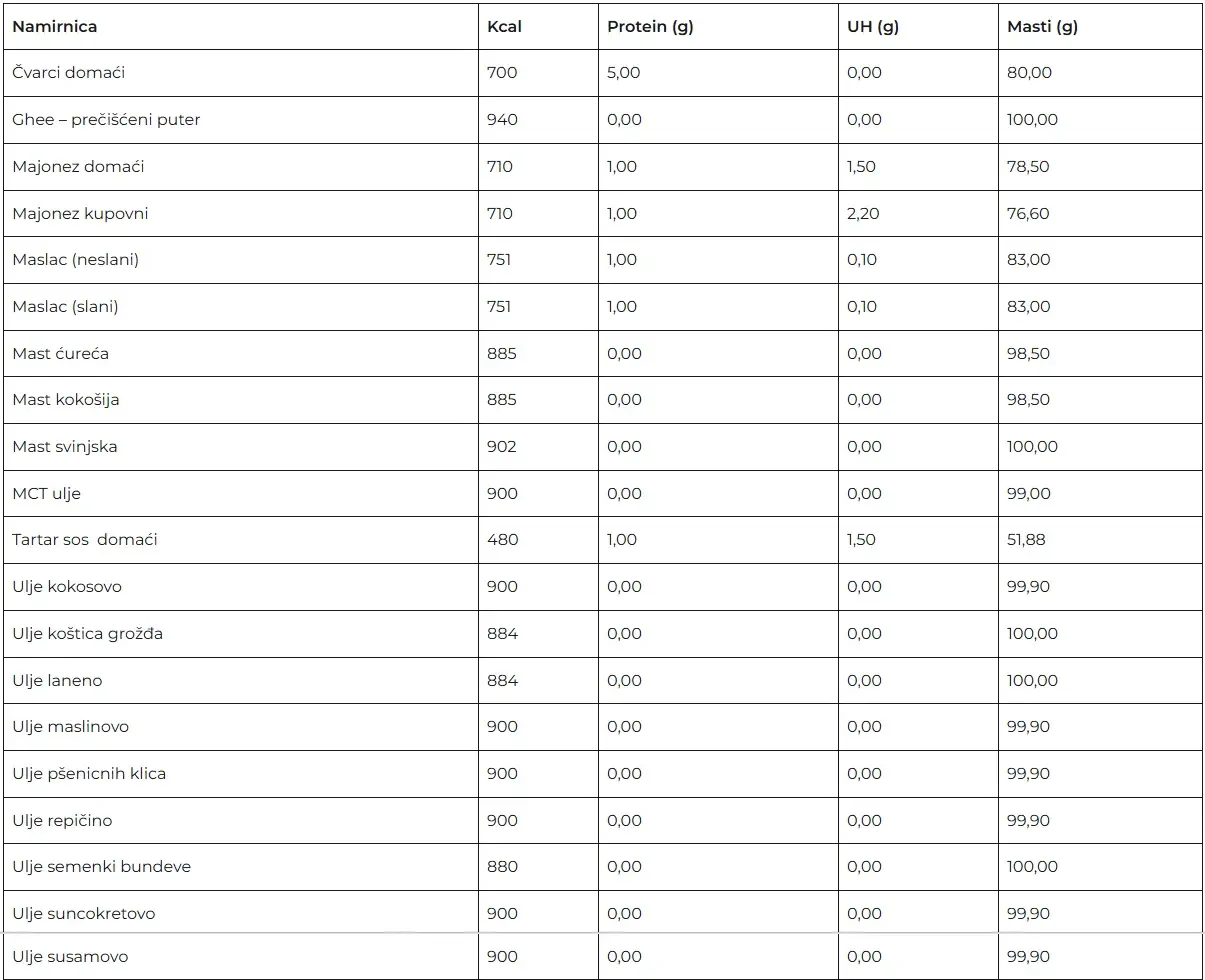Click the Protein (g) column header
Screen dimensions: 1205x980
pyautogui.click(x=650, y=27)
